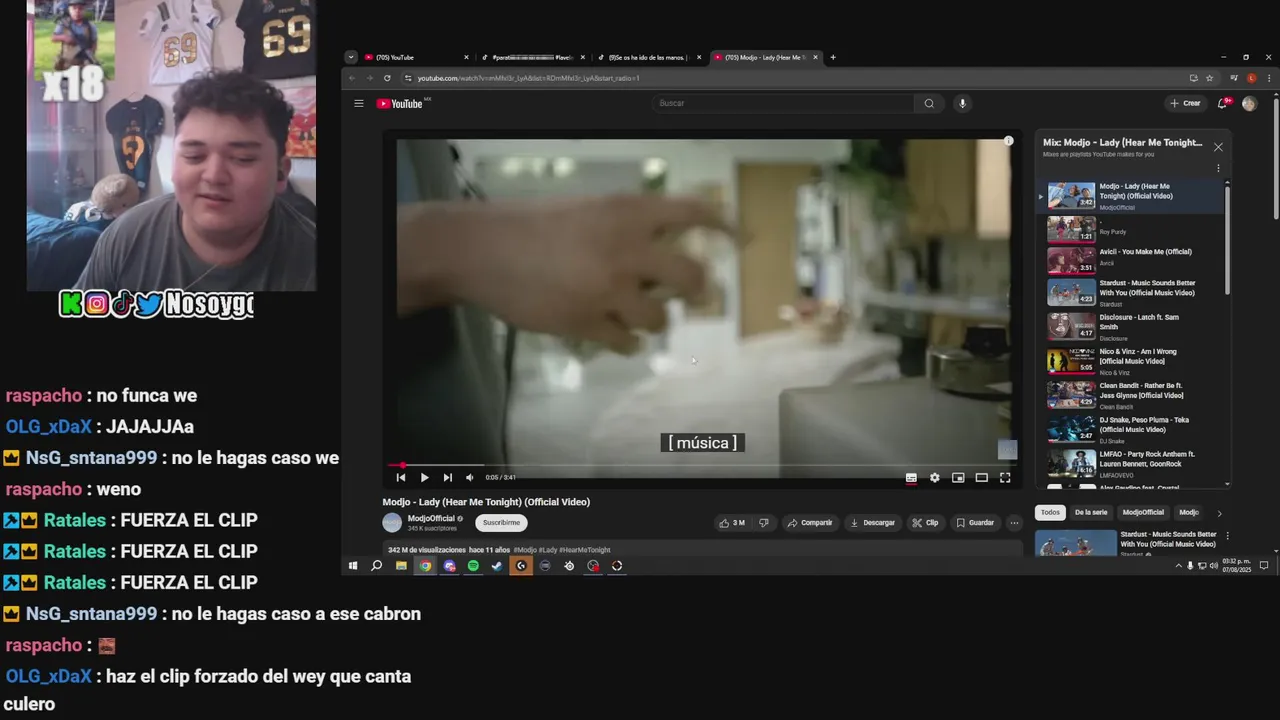Open a new browser tab
1280x720 pixels.
point(833,57)
